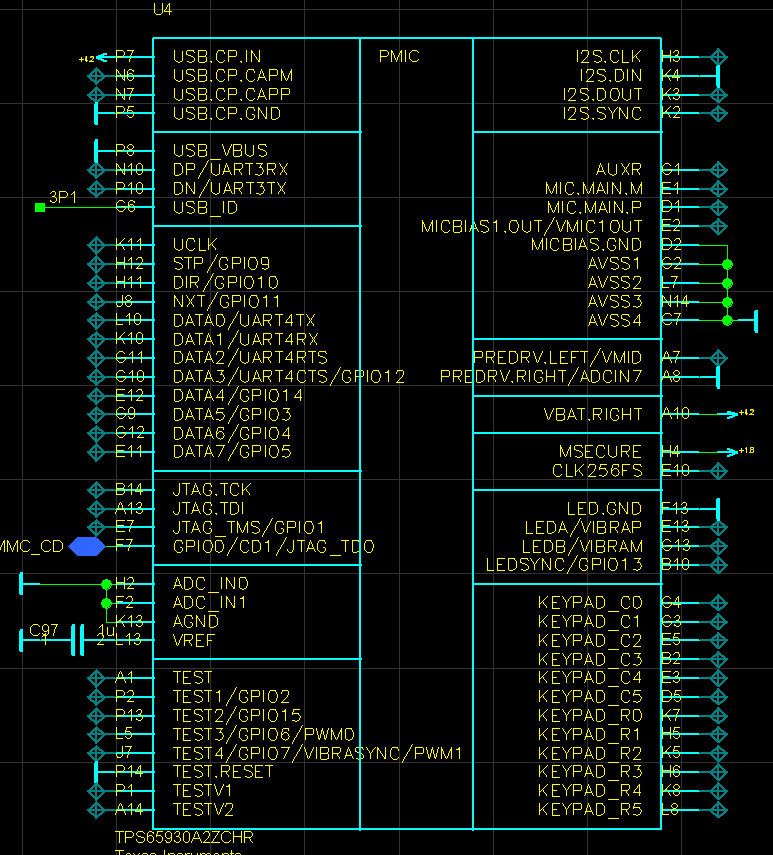Click the no-connect marker on pin N10
The image size is (773, 855).
coord(96,170)
